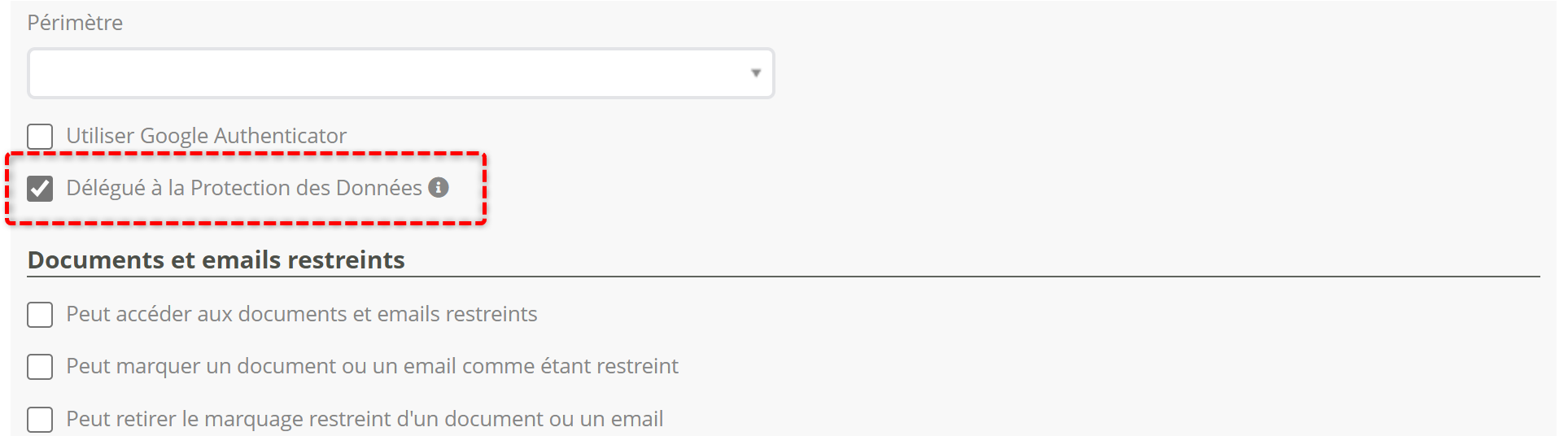Click the info icon beside Délégué à la Protection
The image size is (1568, 436).
coord(439,188)
